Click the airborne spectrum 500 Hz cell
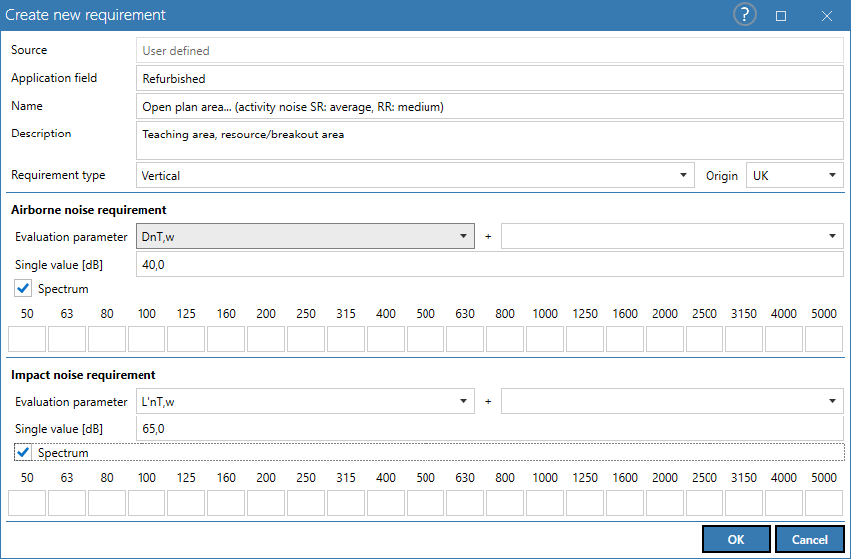 [x=426, y=339]
